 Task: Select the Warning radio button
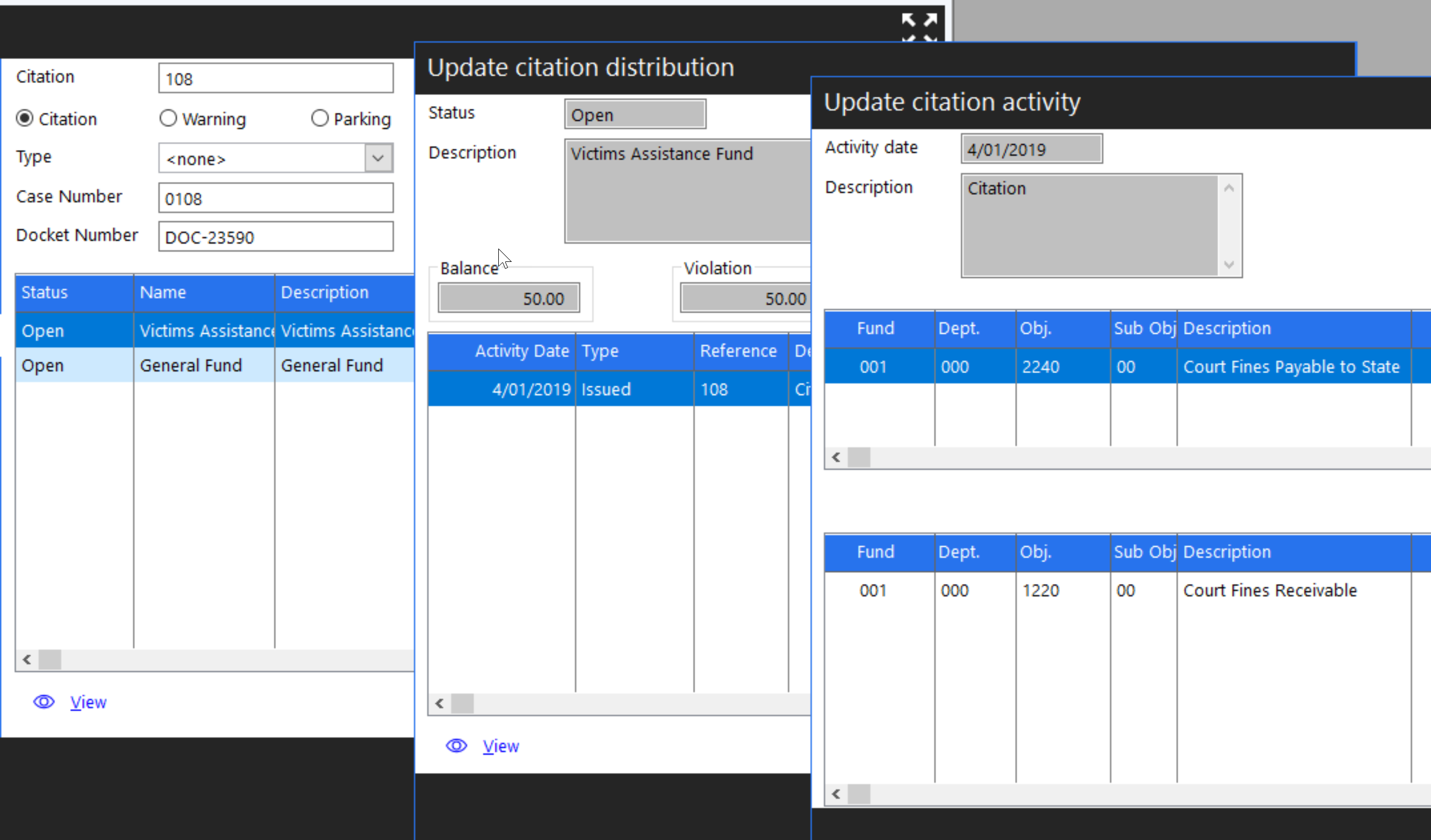pyautogui.click(x=168, y=119)
